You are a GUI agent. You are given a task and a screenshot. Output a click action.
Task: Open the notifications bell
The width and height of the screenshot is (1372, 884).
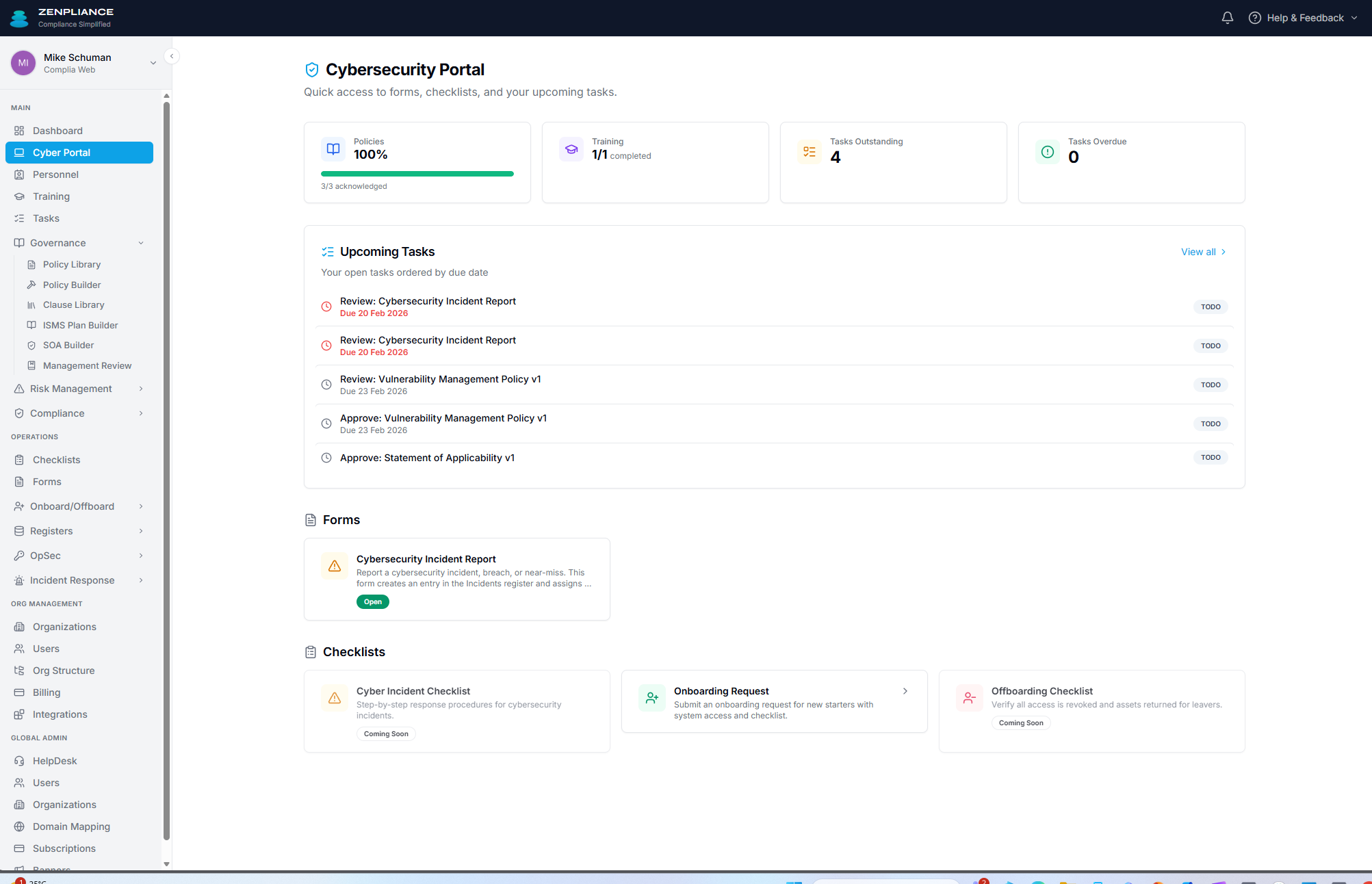(x=1226, y=17)
